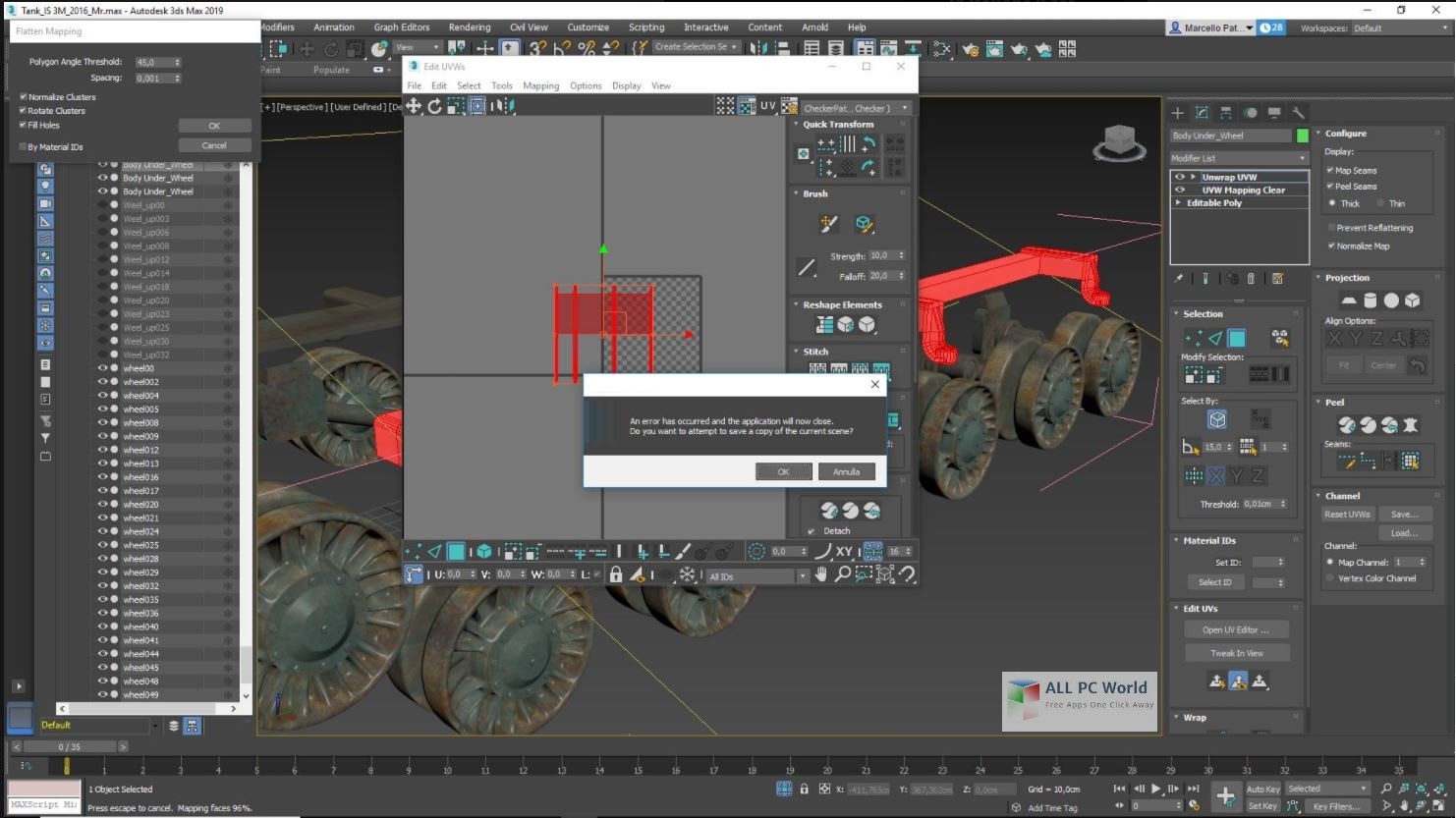Open Workspaces Default dropdown
1456x818 pixels.
click(x=1400, y=28)
